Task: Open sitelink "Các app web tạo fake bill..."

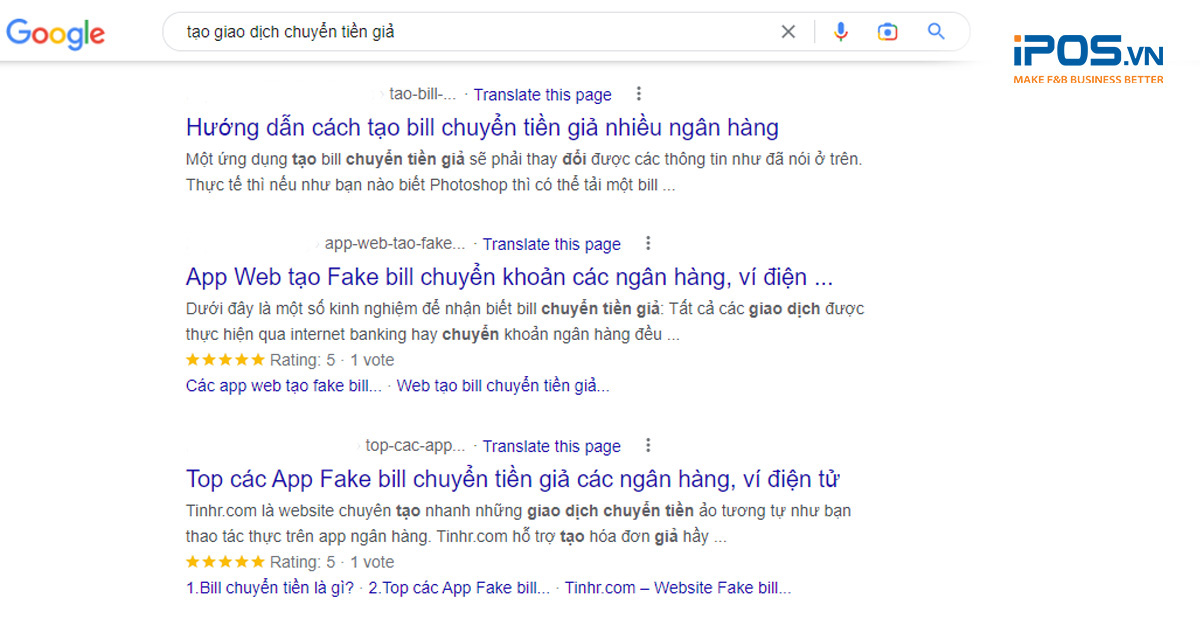Action: [284, 386]
